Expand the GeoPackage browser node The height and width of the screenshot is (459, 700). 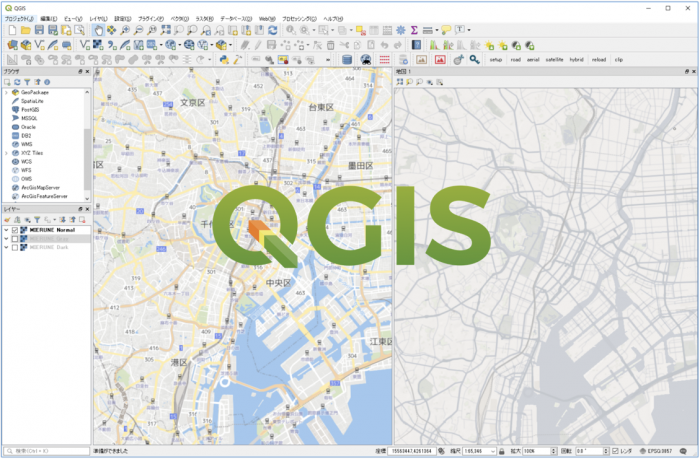coord(6,92)
